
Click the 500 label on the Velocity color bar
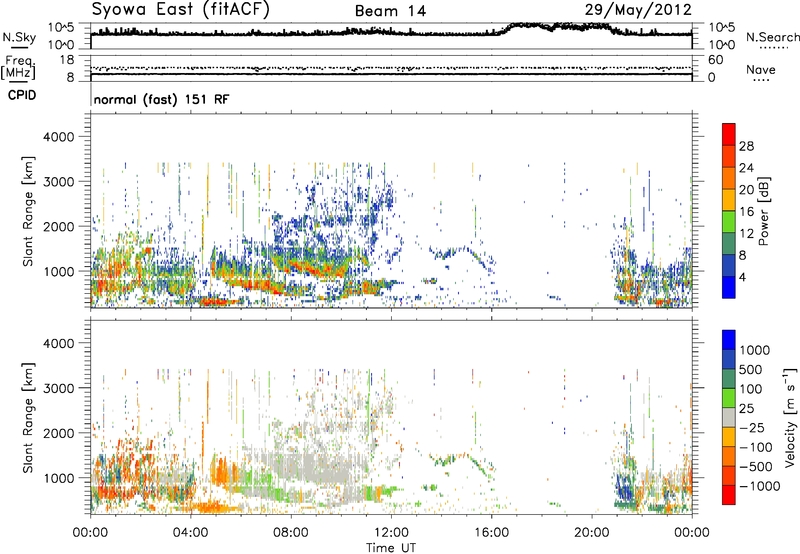751,369
